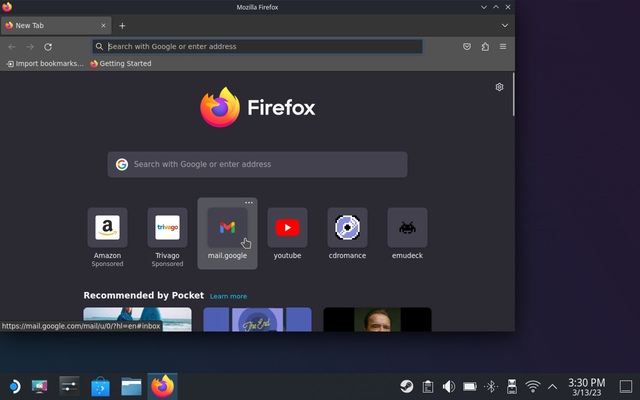640x400 pixels.
Task: Expand hidden system tray icons arrow
Action: (552, 386)
